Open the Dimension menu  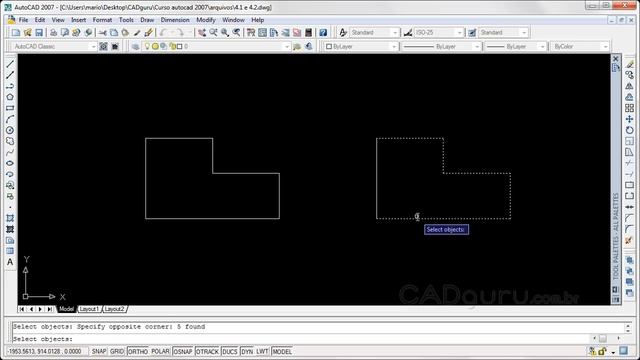[x=175, y=20]
